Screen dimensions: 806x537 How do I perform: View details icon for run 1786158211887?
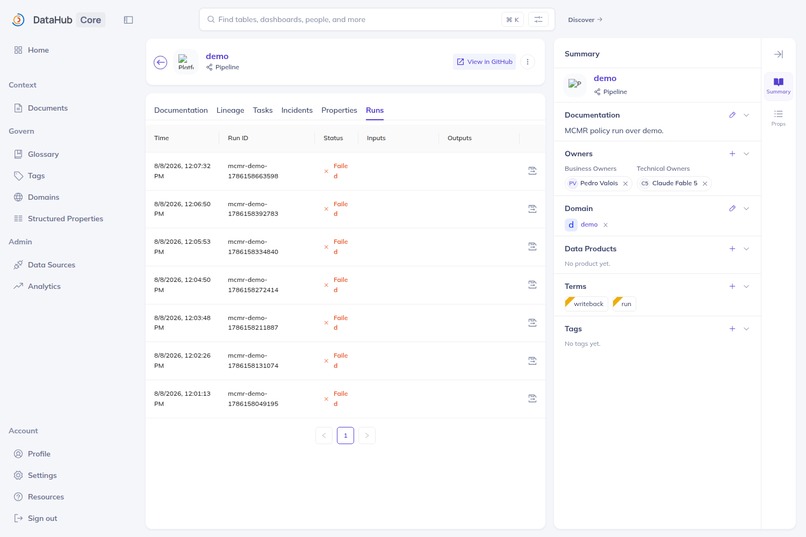pyautogui.click(x=532, y=322)
